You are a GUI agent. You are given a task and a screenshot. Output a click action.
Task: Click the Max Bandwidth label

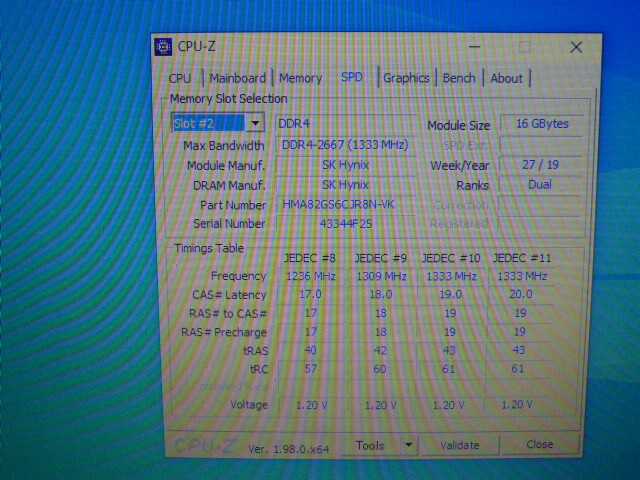tap(224, 146)
